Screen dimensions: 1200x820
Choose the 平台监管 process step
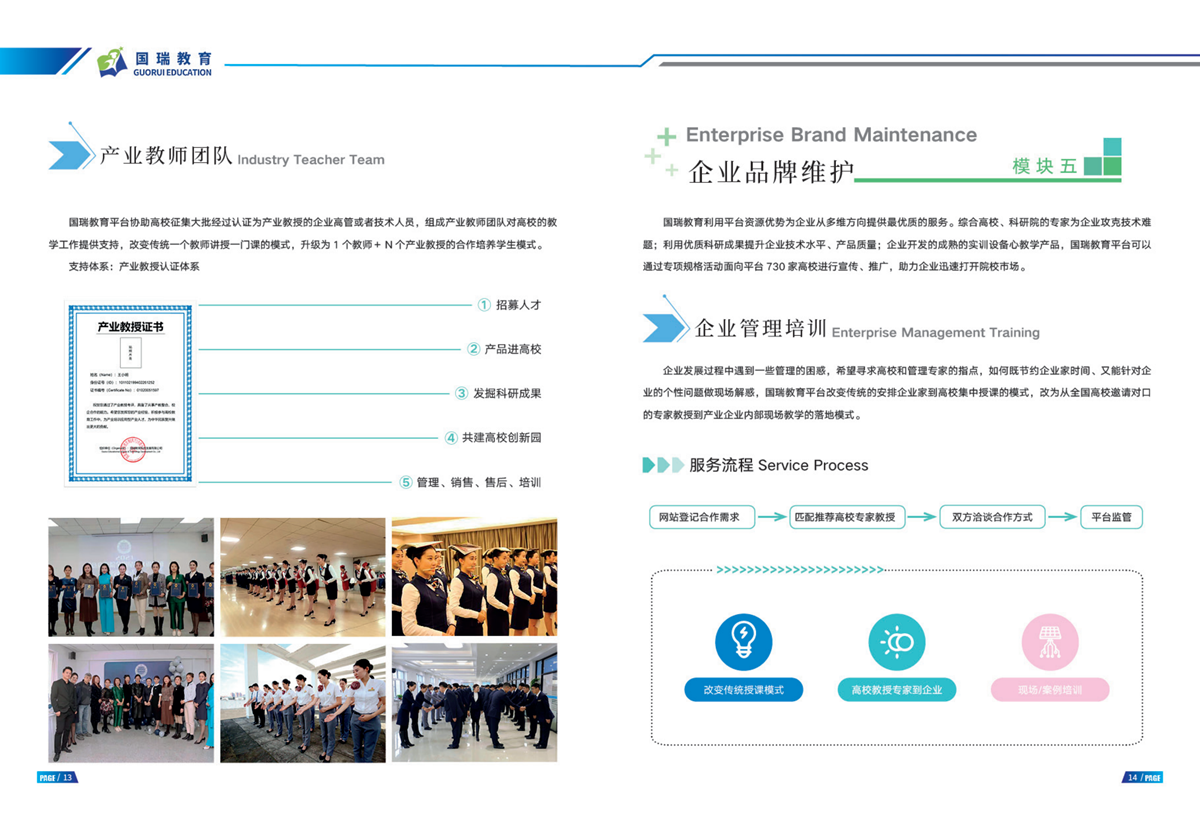1111,517
